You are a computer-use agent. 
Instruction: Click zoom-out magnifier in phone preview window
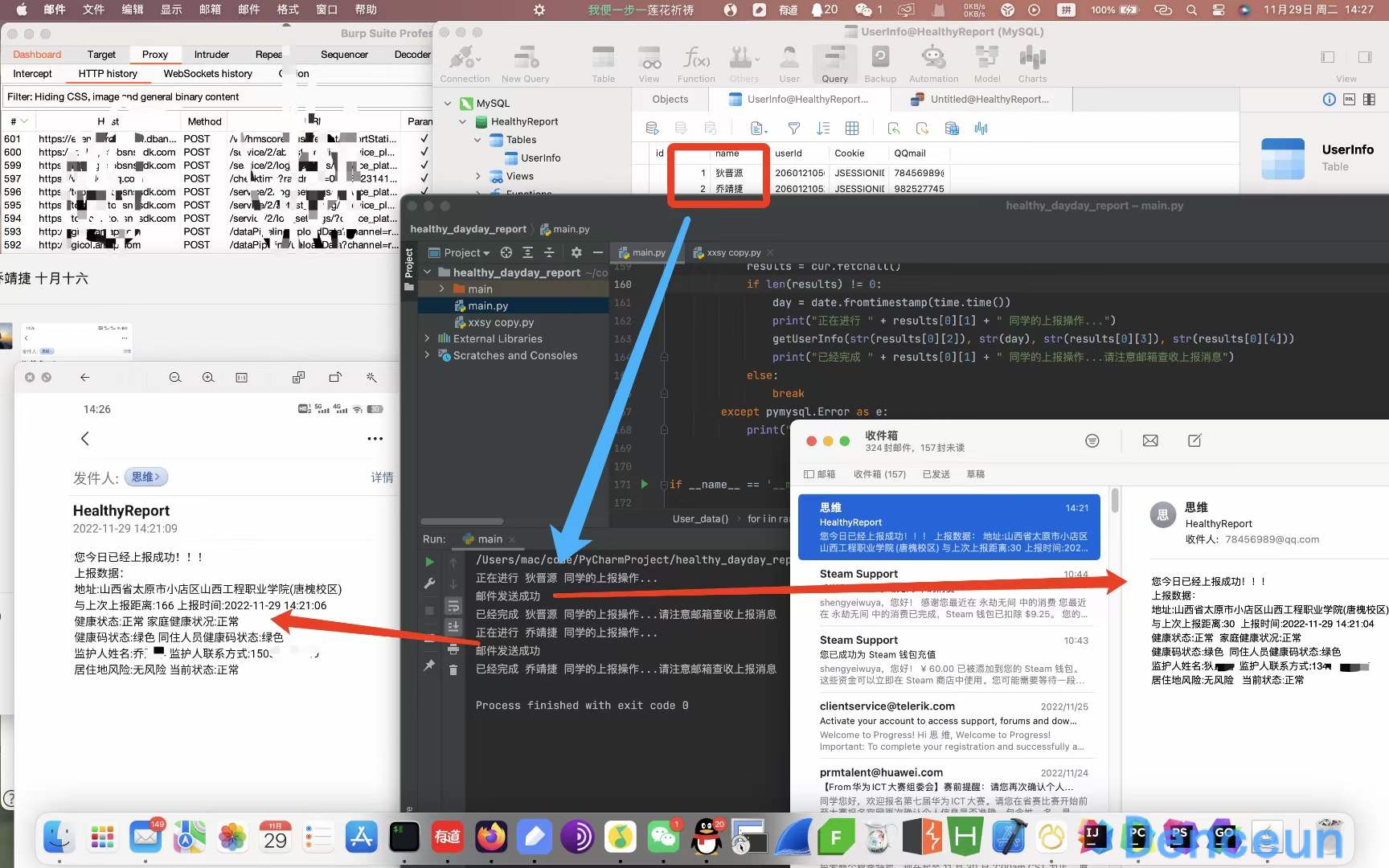[175, 377]
